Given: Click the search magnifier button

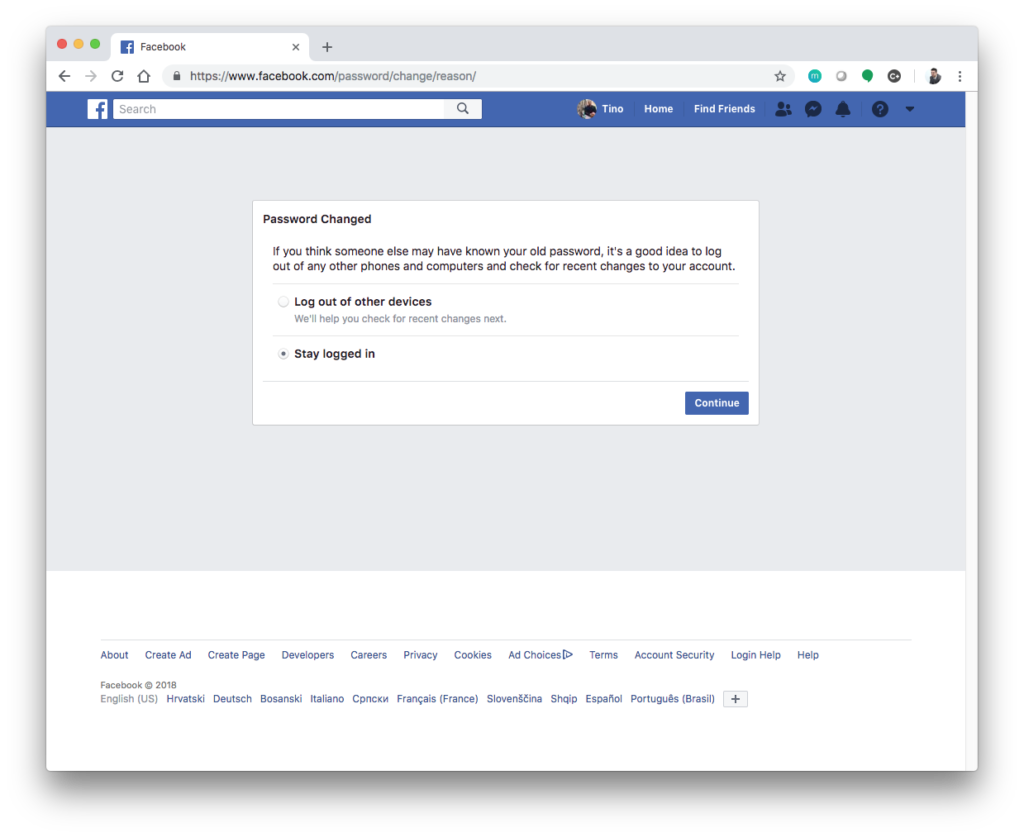Looking at the screenshot, I should [x=463, y=109].
